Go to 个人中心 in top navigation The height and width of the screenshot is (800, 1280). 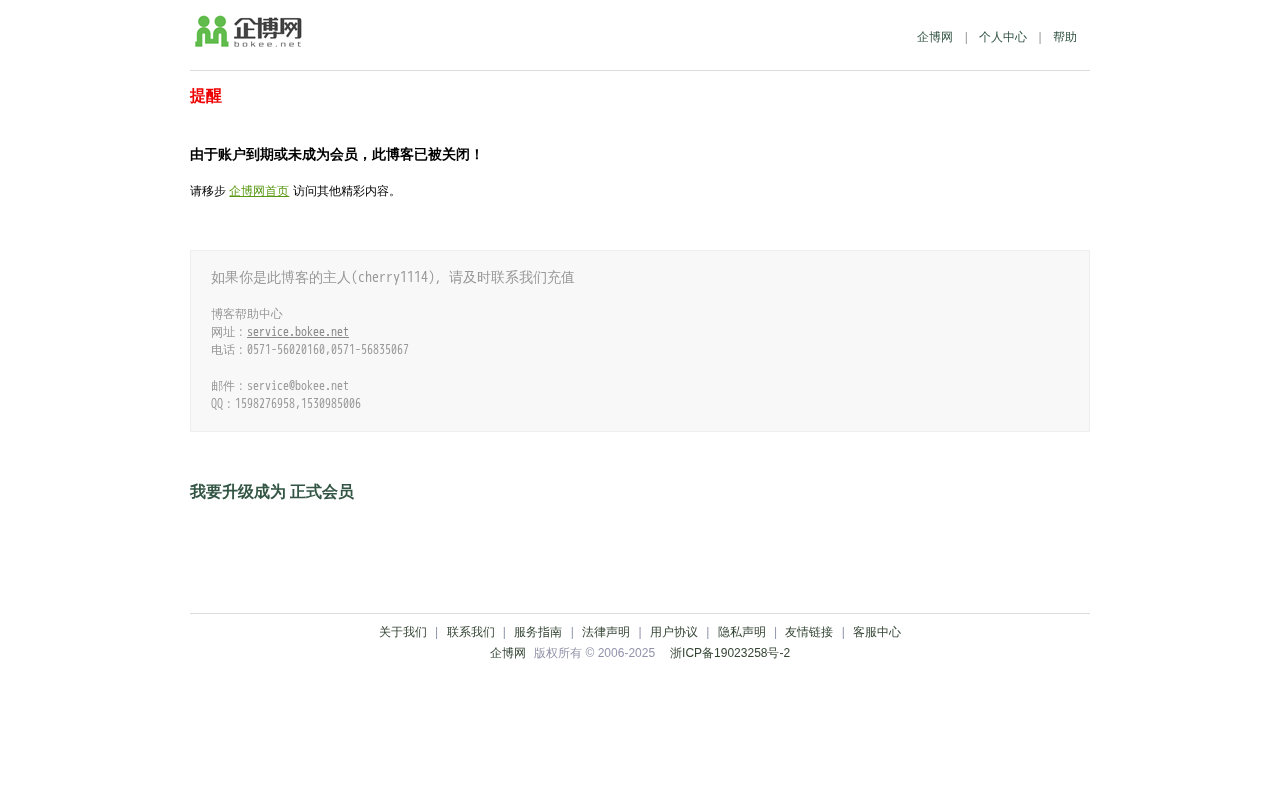click(1003, 37)
